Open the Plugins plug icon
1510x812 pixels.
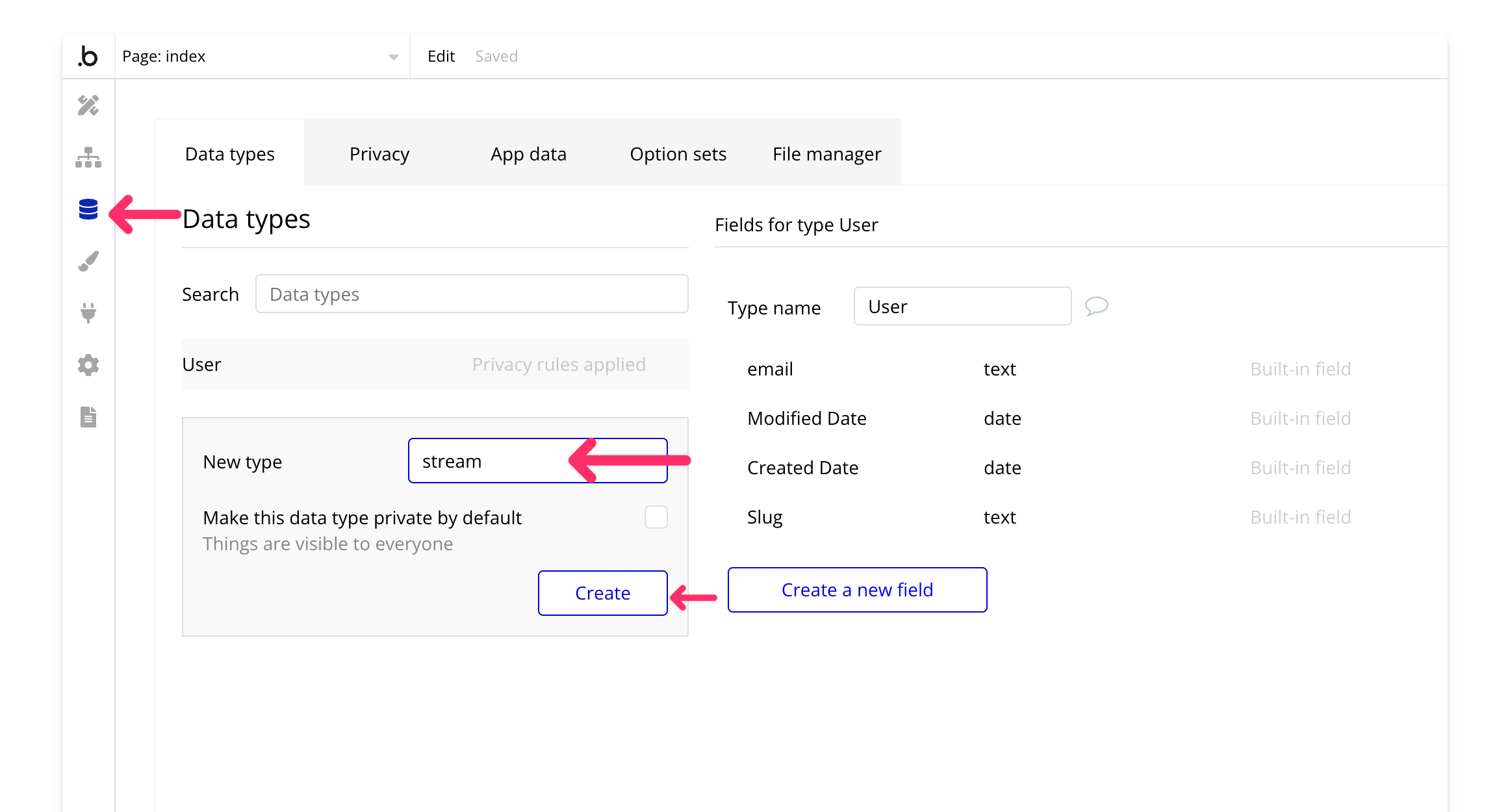click(x=88, y=313)
